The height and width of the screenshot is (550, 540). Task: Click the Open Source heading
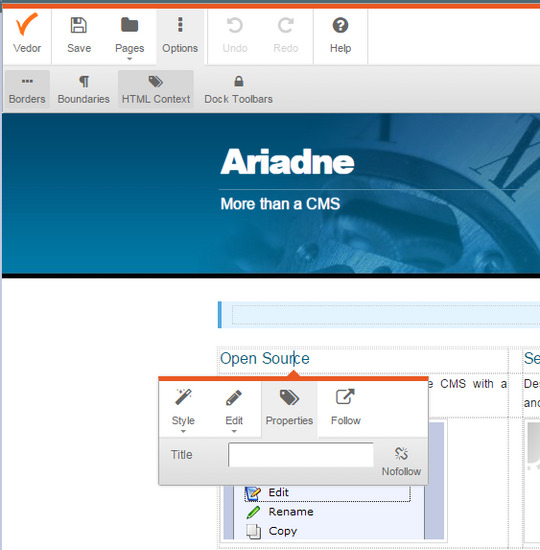265,358
